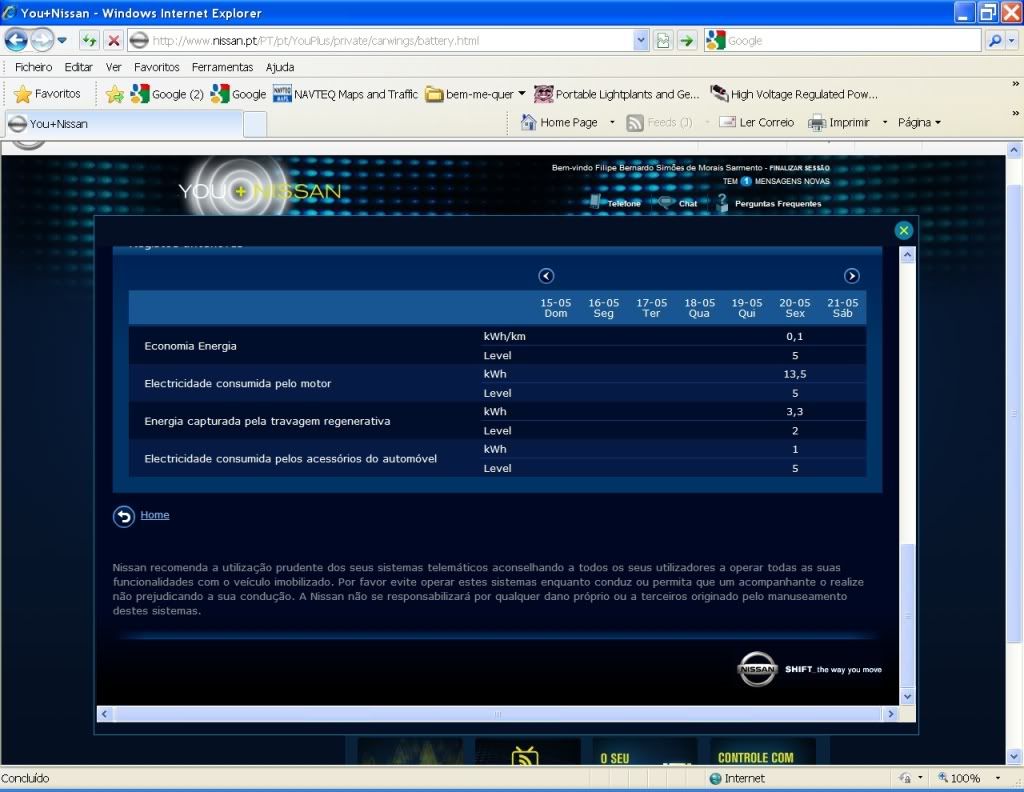Open the Editar menu
The width and height of the screenshot is (1024, 792).
[x=78, y=67]
